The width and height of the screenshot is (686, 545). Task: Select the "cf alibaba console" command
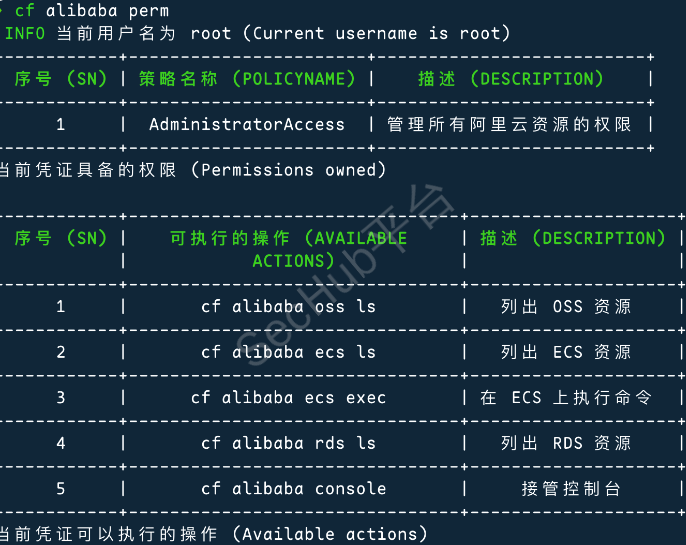coord(293,488)
